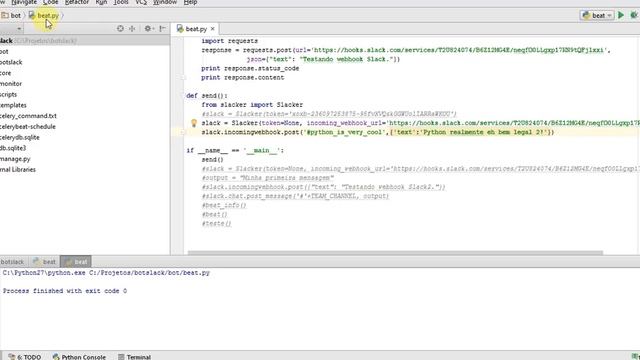The width and height of the screenshot is (640, 360).
Task: Click the "if __name__ == '__main__':" line
Action: pos(235,151)
